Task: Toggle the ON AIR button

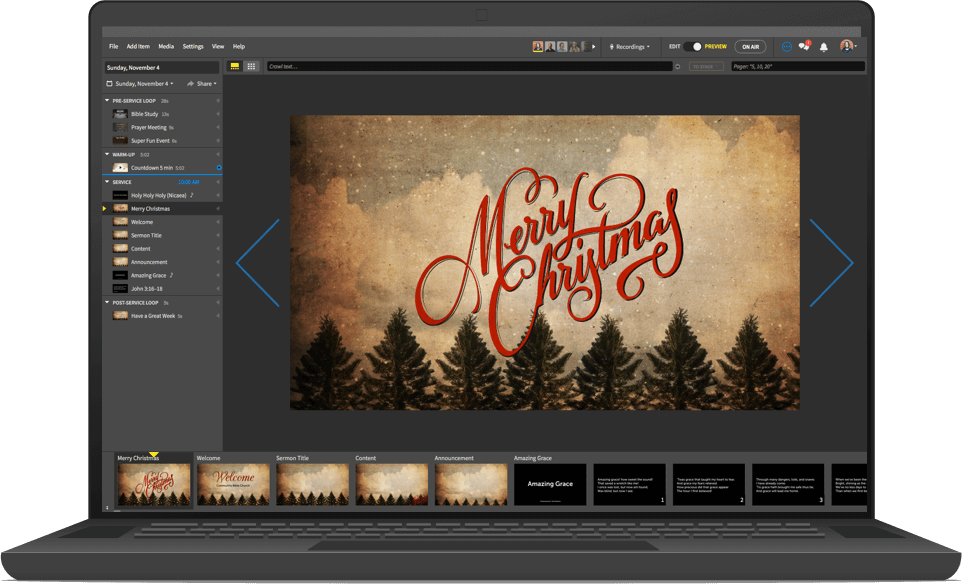Action: (x=750, y=47)
